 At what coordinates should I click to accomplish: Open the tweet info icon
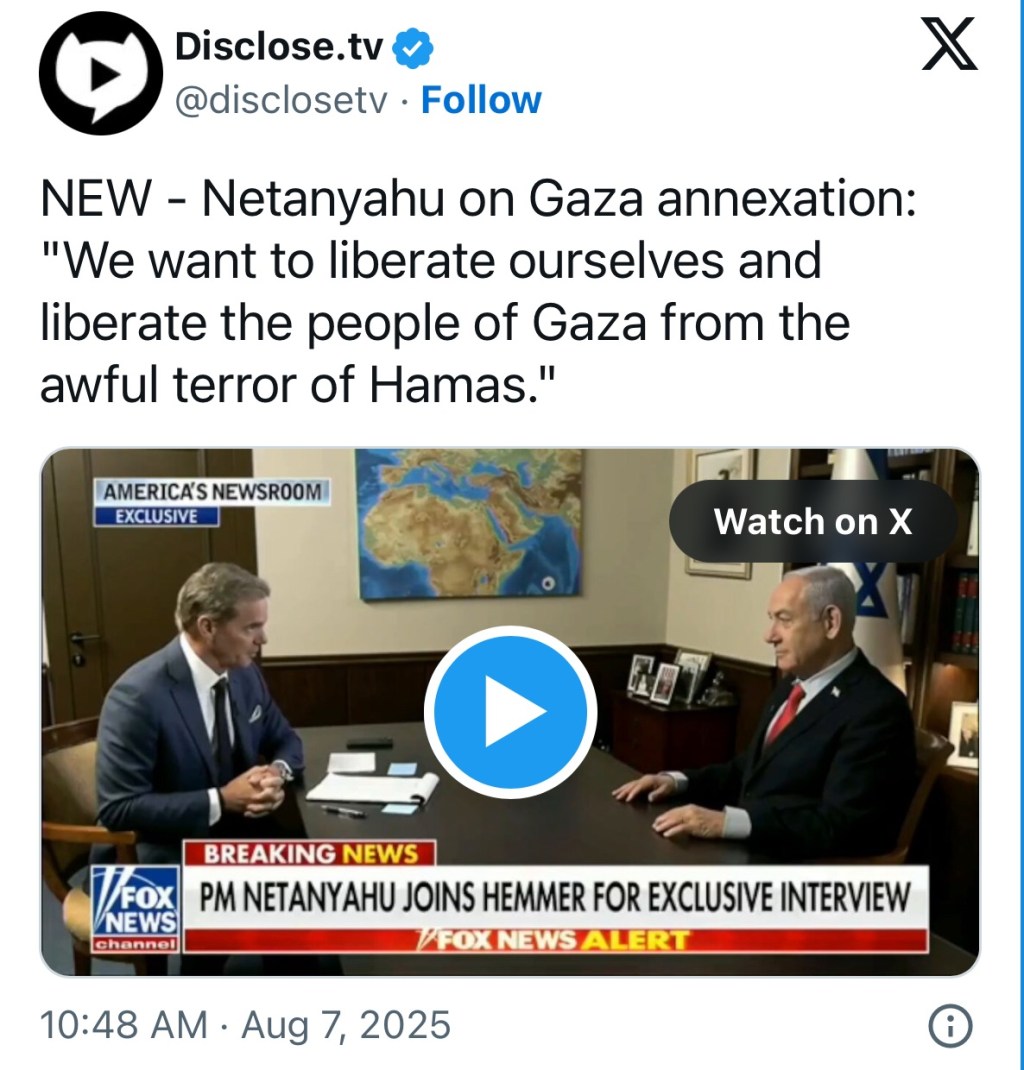(x=950, y=1026)
